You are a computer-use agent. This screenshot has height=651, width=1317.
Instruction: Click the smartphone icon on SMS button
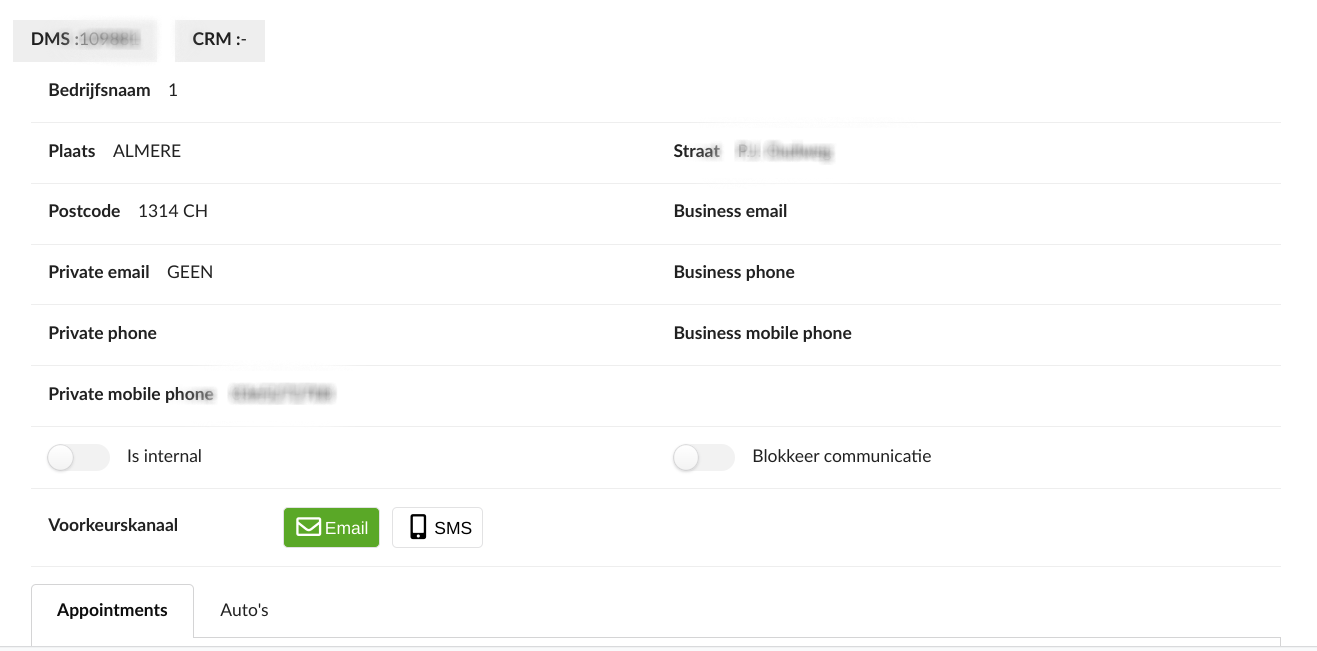click(418, 527)
